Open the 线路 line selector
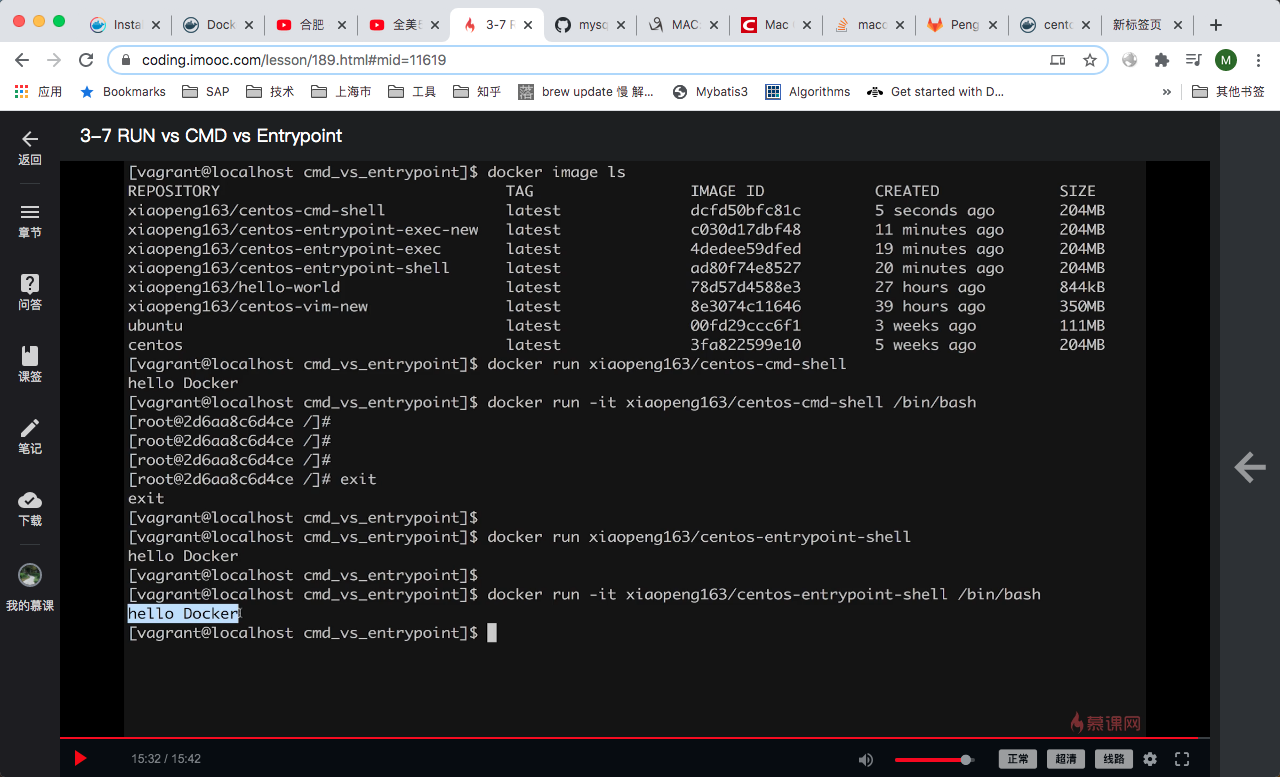The width and height of the screenshot is (1280, 777). pyautogui.click(x=1114, y=759)
